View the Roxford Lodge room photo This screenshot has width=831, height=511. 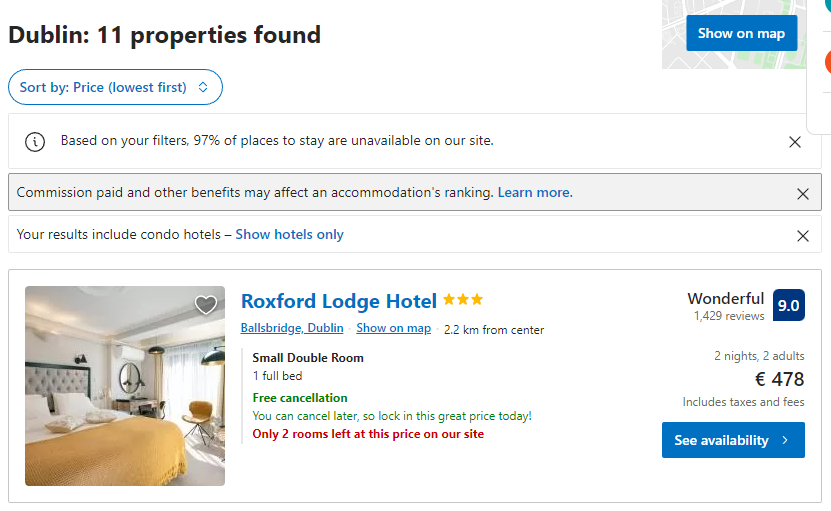point(125,386)
